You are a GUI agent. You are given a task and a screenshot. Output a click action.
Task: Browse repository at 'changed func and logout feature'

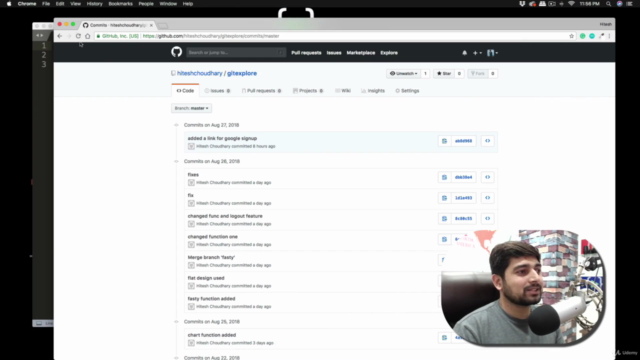click(487, 218)
